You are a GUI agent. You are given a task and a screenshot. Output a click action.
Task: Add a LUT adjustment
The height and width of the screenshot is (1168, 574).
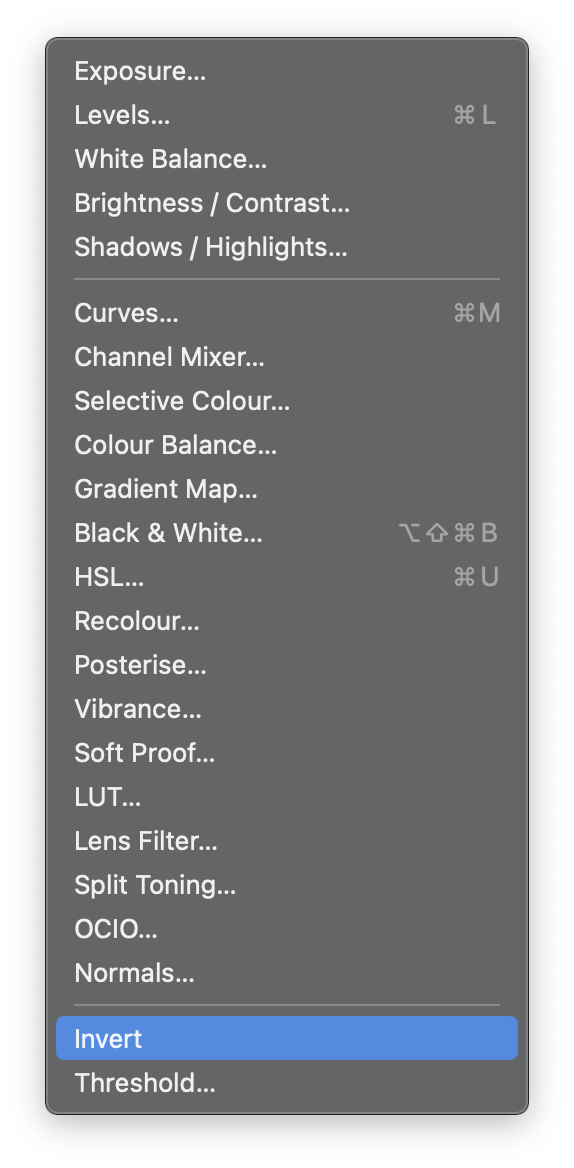pyautogui.click(x=287, y=797)
